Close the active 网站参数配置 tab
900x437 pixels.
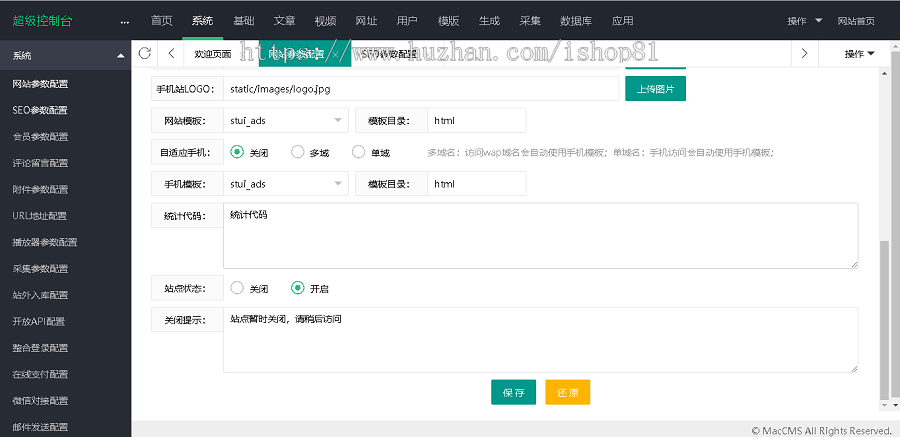click(336, 55)
